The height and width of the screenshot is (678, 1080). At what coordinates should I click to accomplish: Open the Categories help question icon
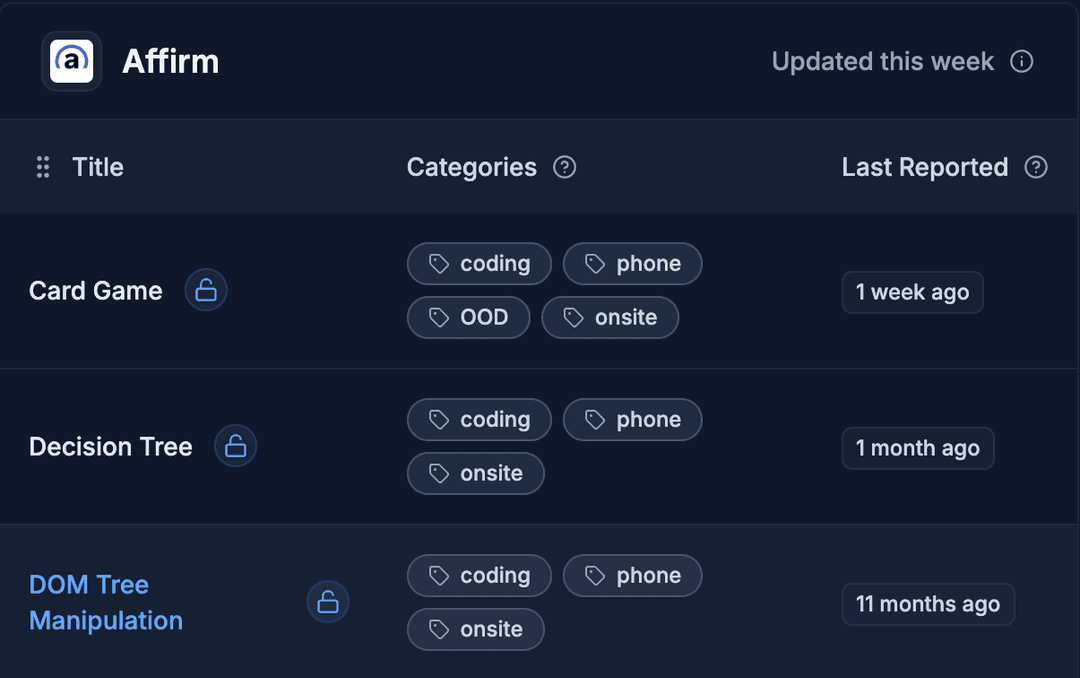565,167
